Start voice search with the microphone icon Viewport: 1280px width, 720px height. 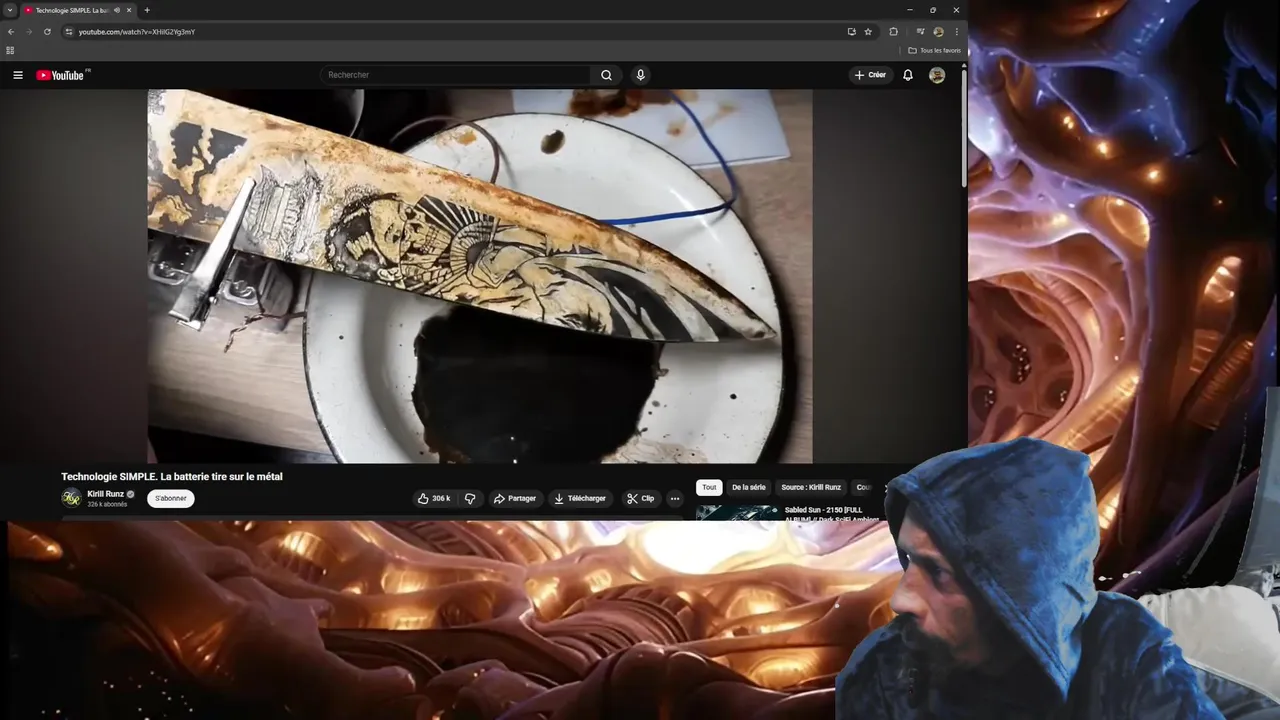click(640, 75)
